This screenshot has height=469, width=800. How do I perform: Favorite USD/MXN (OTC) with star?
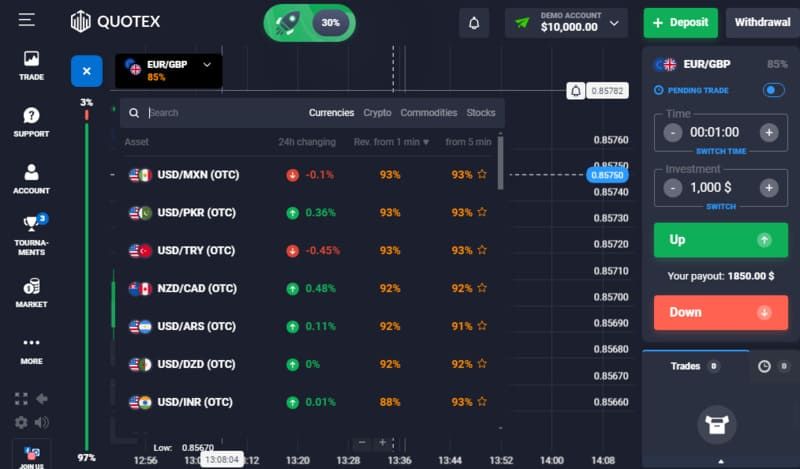tap(482, 175)
